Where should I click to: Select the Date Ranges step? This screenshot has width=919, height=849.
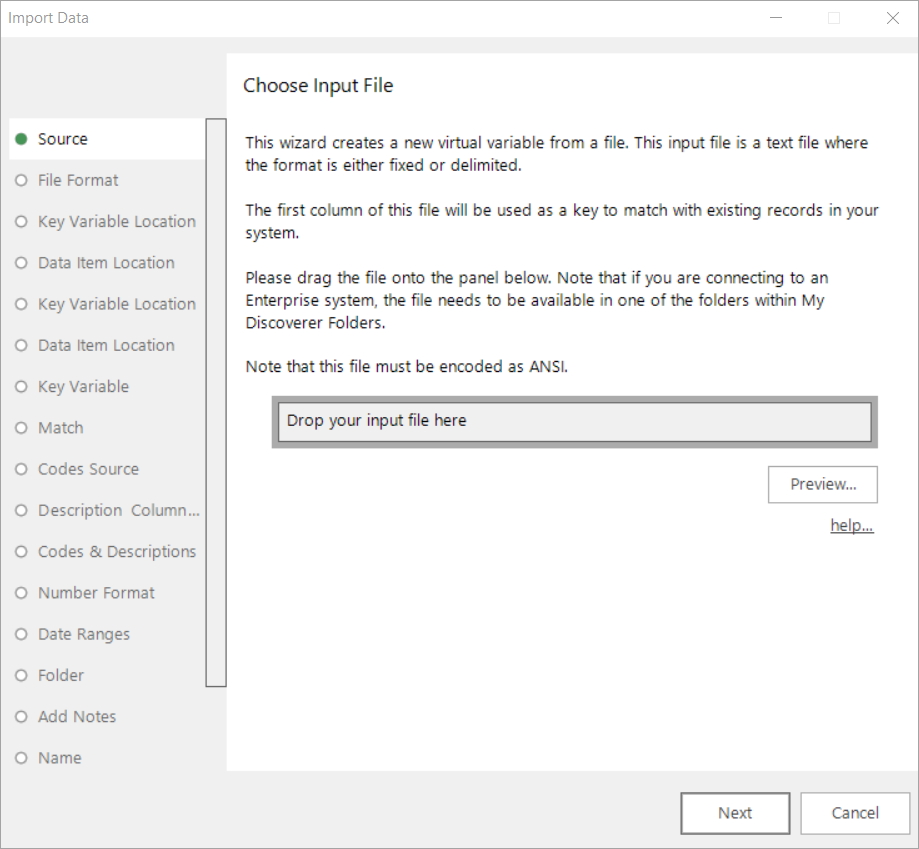click(x=107, y=634)
